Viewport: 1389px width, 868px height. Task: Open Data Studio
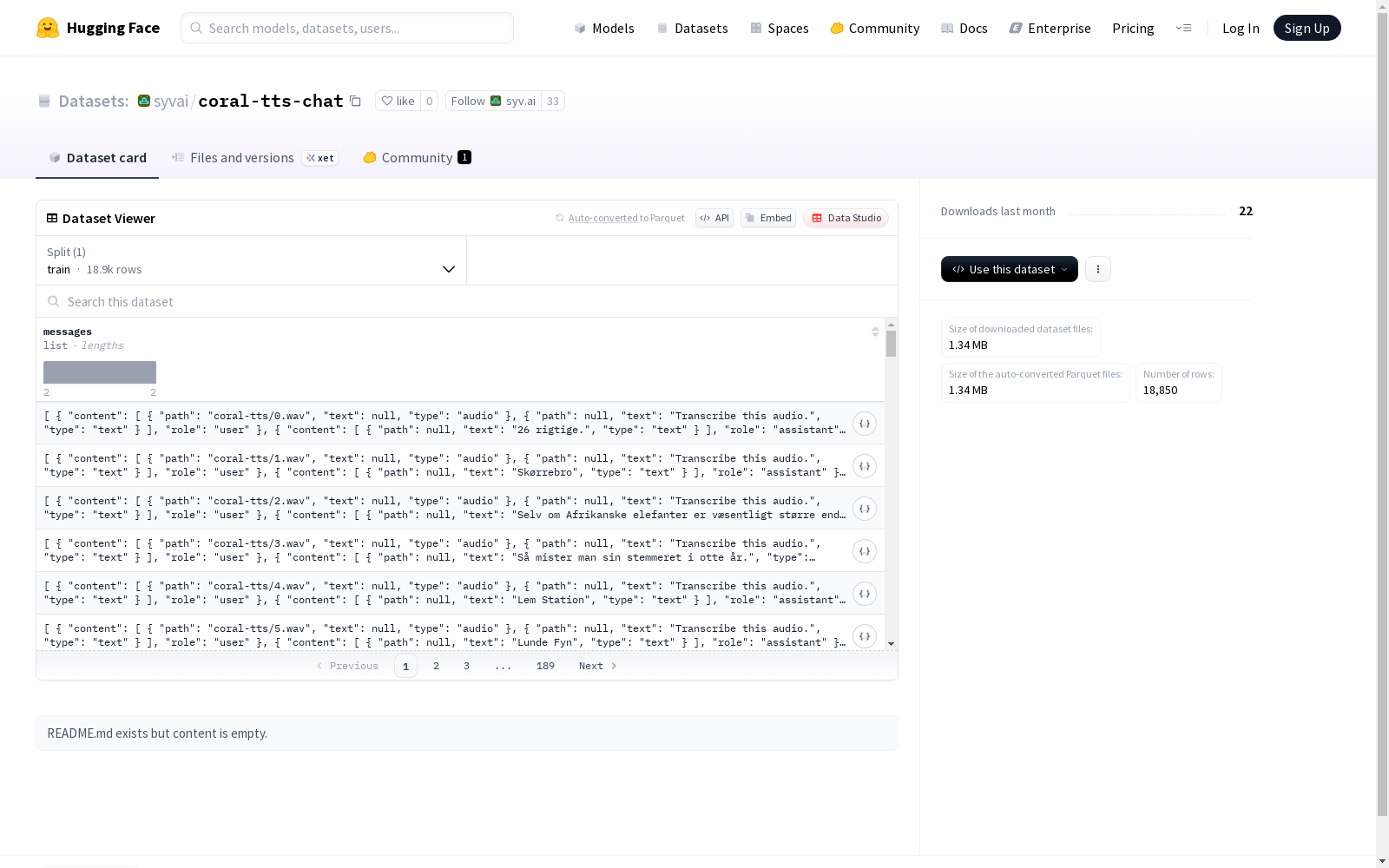[846, 218]
